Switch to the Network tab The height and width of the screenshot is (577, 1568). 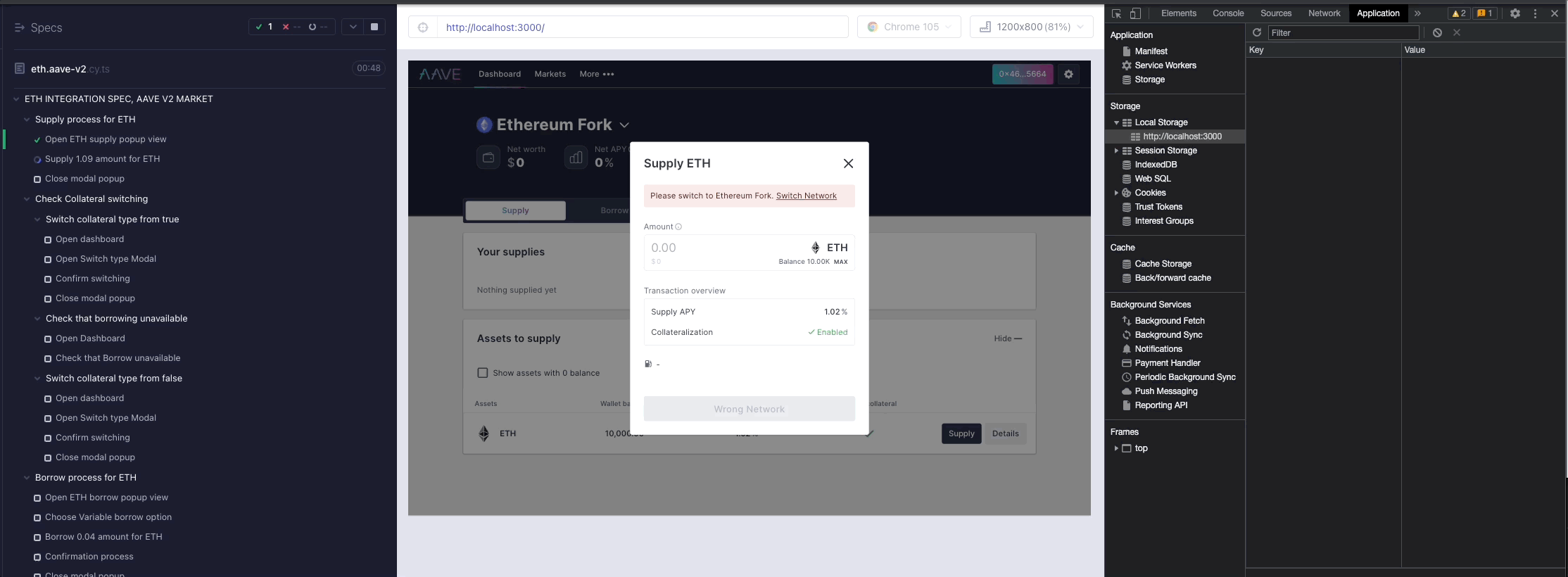point(1324,13)
